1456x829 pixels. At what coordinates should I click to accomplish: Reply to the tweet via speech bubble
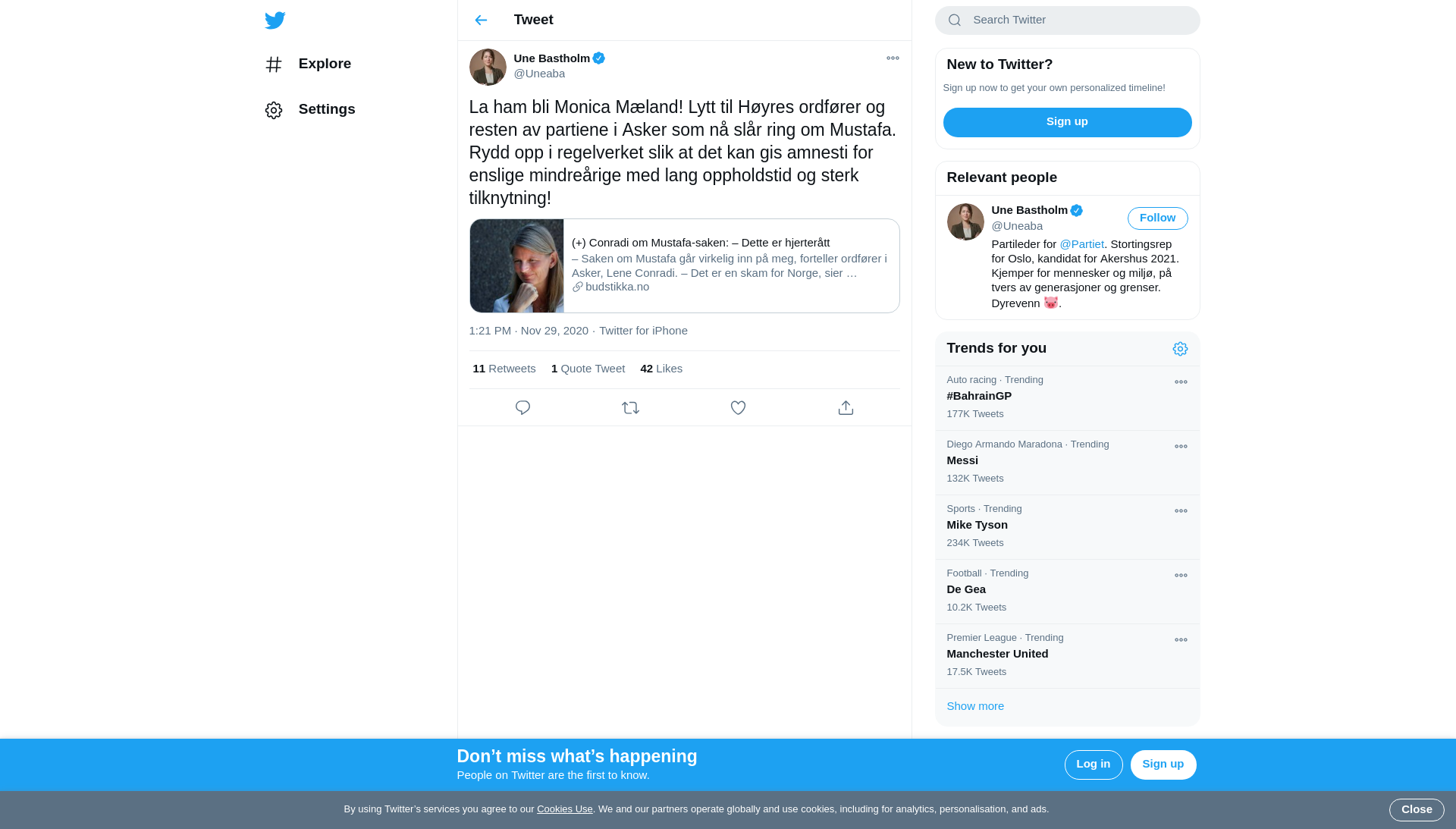pyautogui.click(x=522, y=408)
